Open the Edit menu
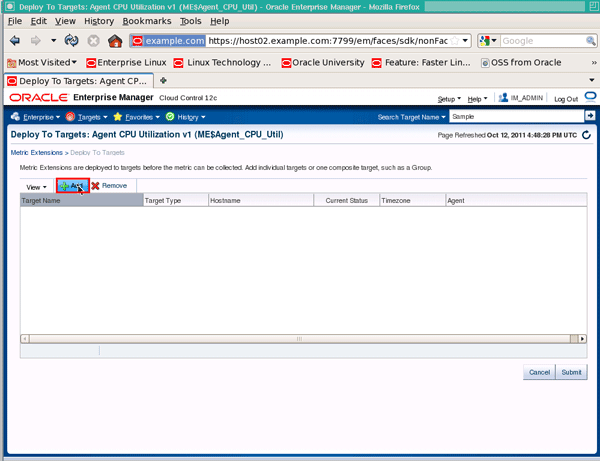This screenshot has width=600, height=461. coord(39,21)
